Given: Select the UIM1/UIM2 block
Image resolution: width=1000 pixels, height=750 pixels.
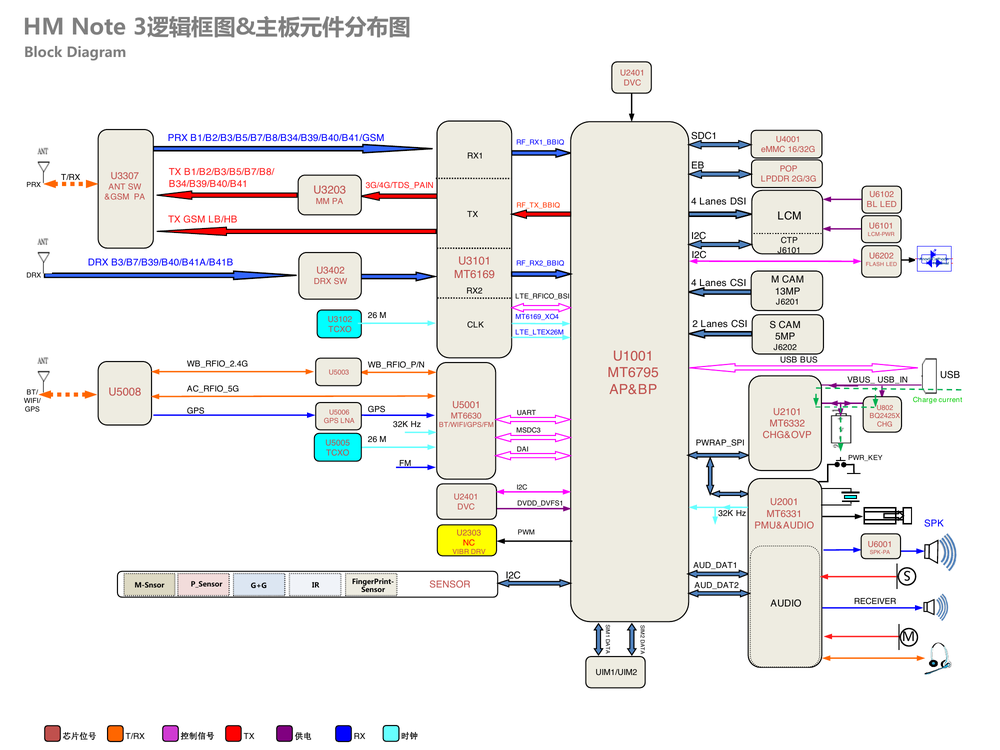Looking at the screenshot, I should point(615,672).
